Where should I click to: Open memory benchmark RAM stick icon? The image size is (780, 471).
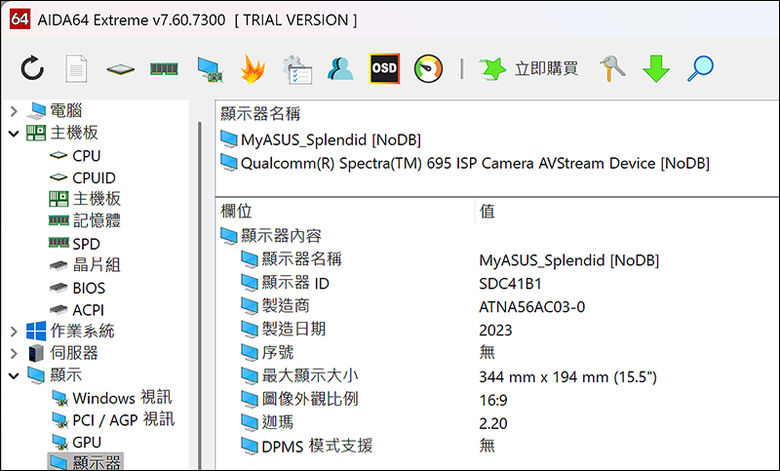pyautogui.click(x=164, y=69)
